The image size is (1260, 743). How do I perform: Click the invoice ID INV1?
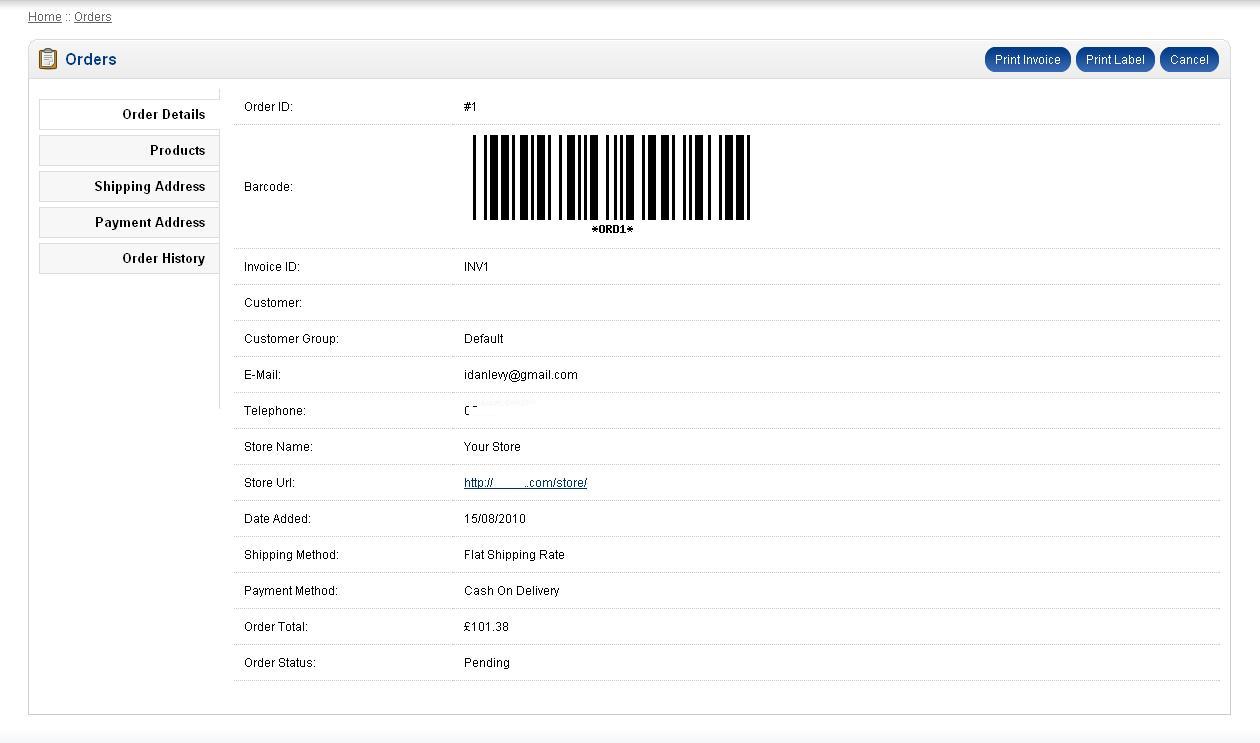click(476, 267)
